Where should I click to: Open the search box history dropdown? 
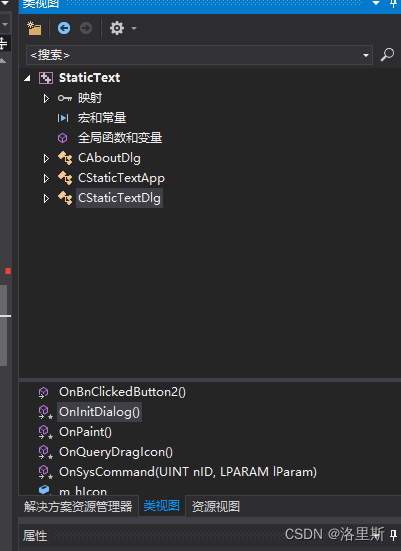coord(366,56)
